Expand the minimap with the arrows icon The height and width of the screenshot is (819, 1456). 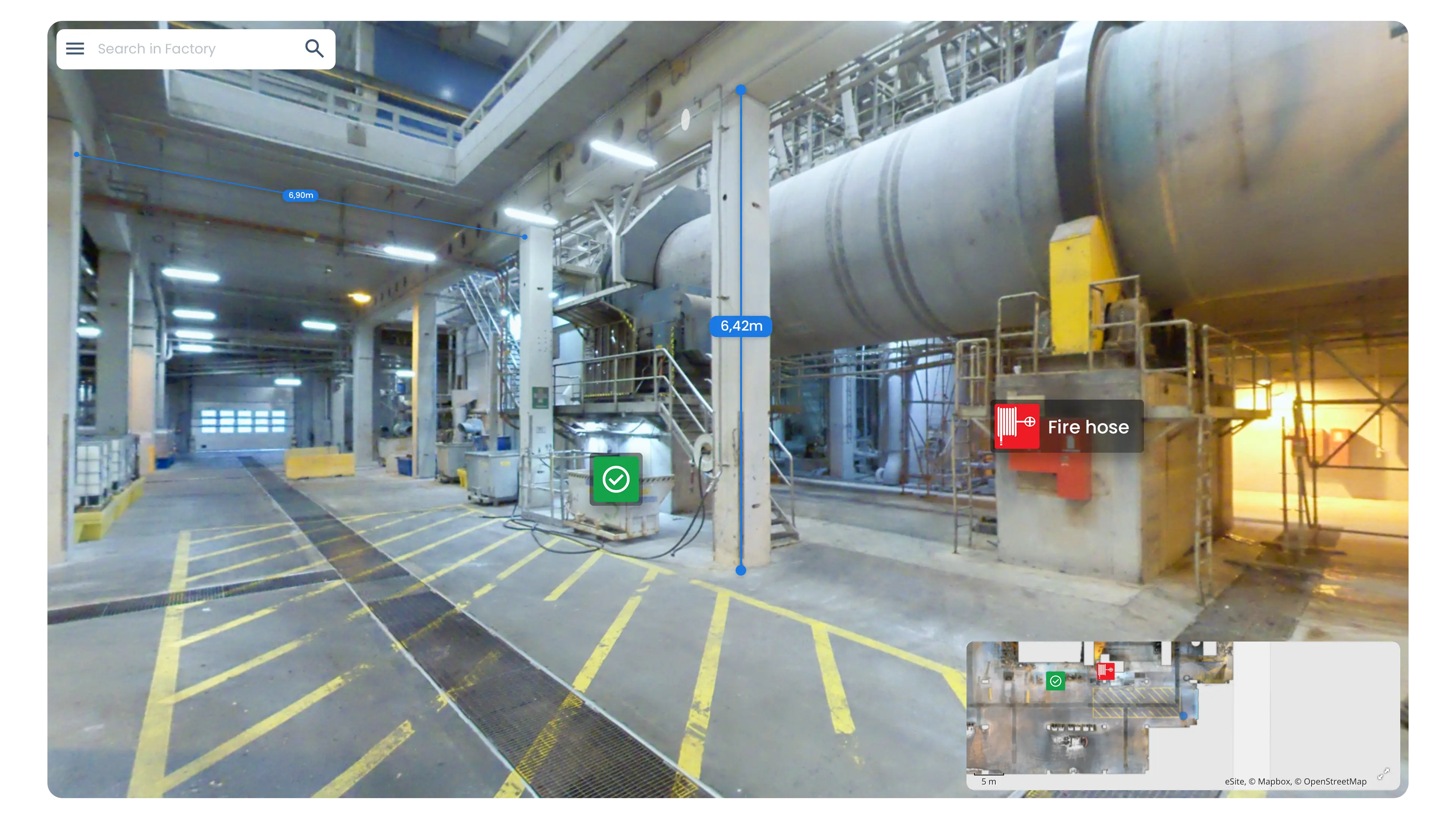coord(1383,774)
